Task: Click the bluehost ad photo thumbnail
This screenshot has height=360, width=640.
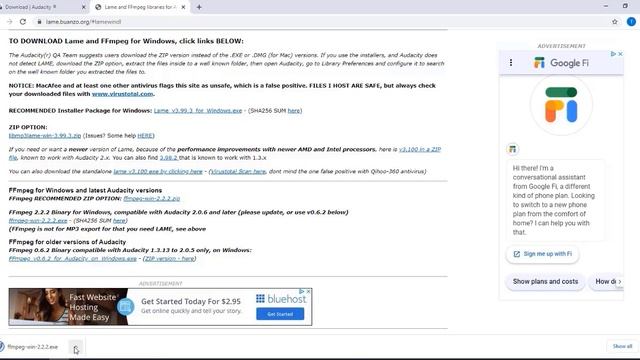Action: [x=39, y=307]
